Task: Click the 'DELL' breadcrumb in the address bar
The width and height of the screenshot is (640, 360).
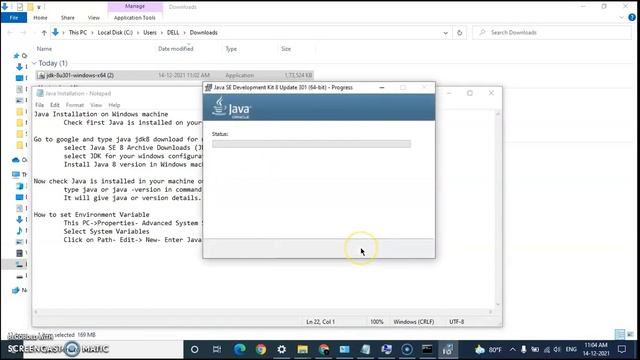Action: tap(173, 32)
